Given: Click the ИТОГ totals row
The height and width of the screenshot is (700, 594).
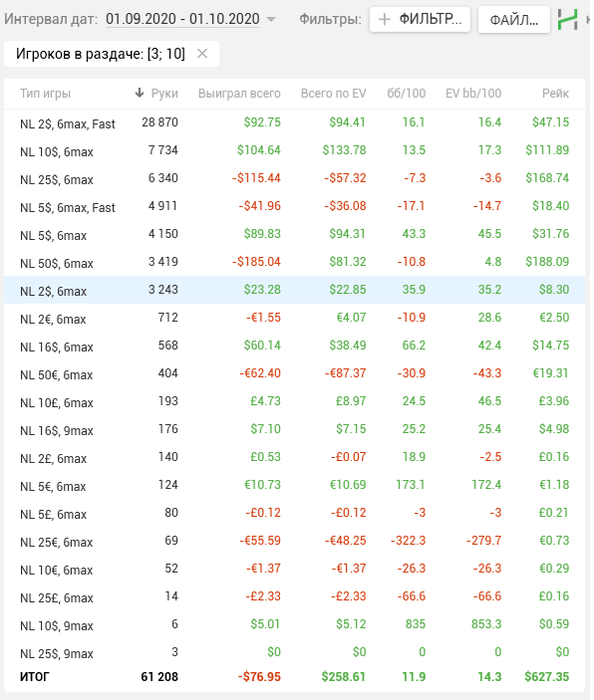Looking at the screenshot, I should (x=295, y=677).
